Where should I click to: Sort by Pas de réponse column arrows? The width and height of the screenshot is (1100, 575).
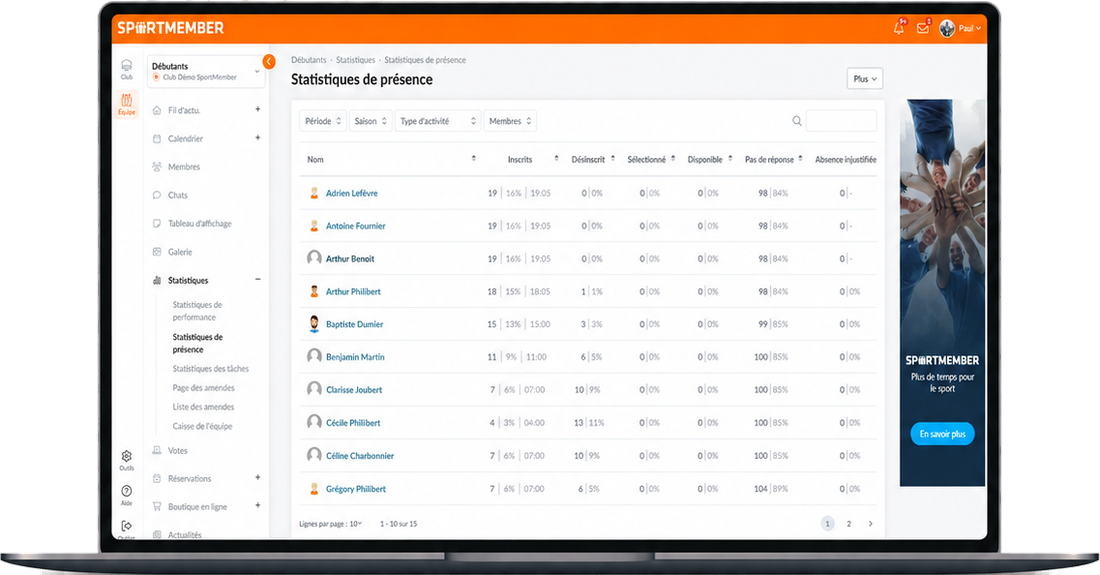click(x=800, y=159)
